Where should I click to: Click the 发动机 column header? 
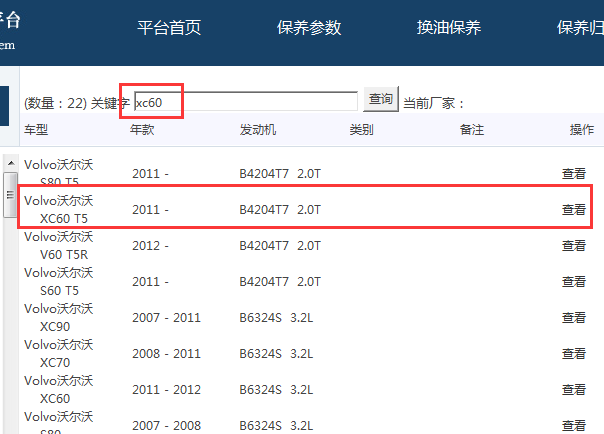[258, 130]
